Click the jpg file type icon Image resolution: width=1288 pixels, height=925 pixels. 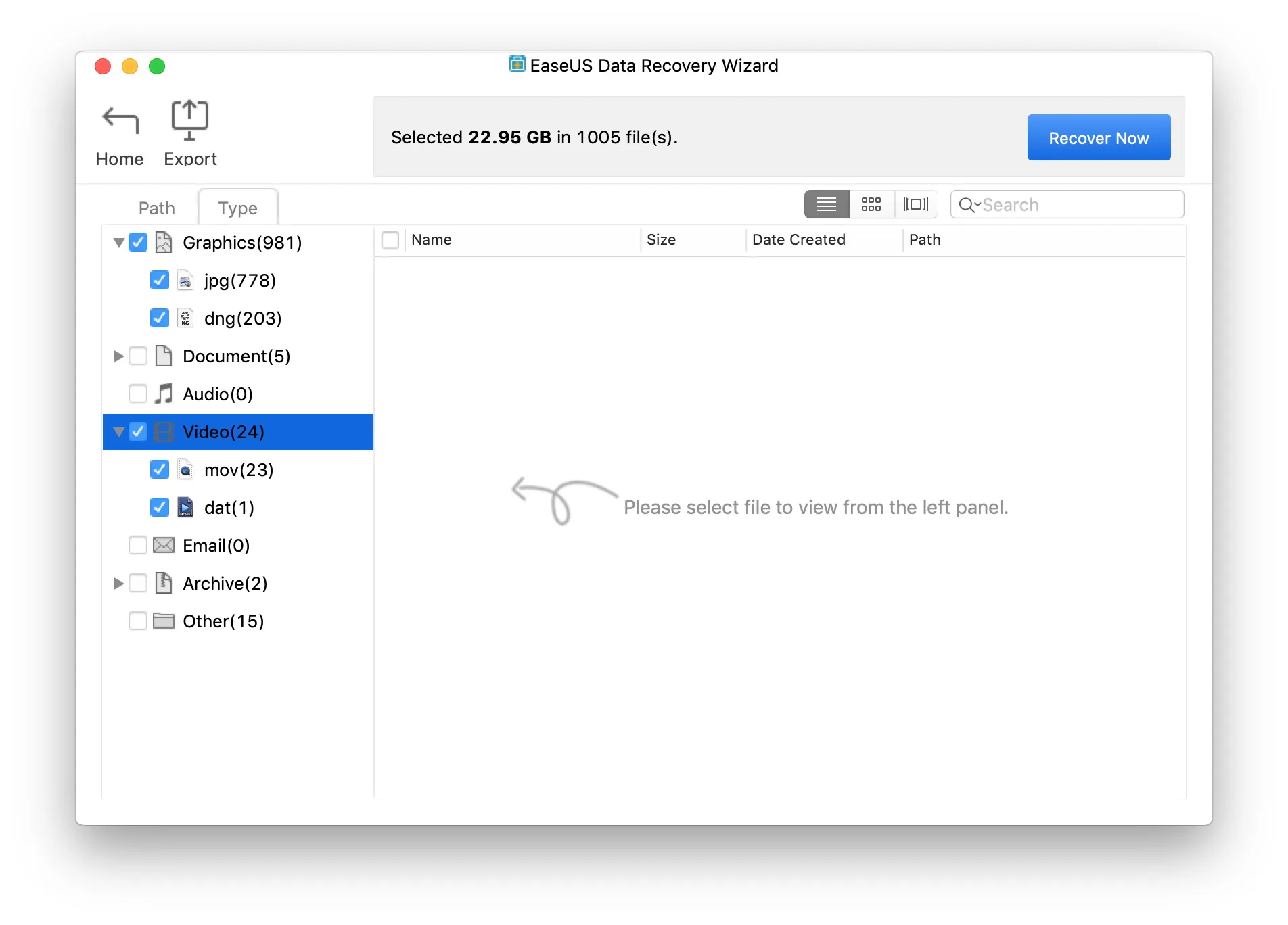pos(185,280)
